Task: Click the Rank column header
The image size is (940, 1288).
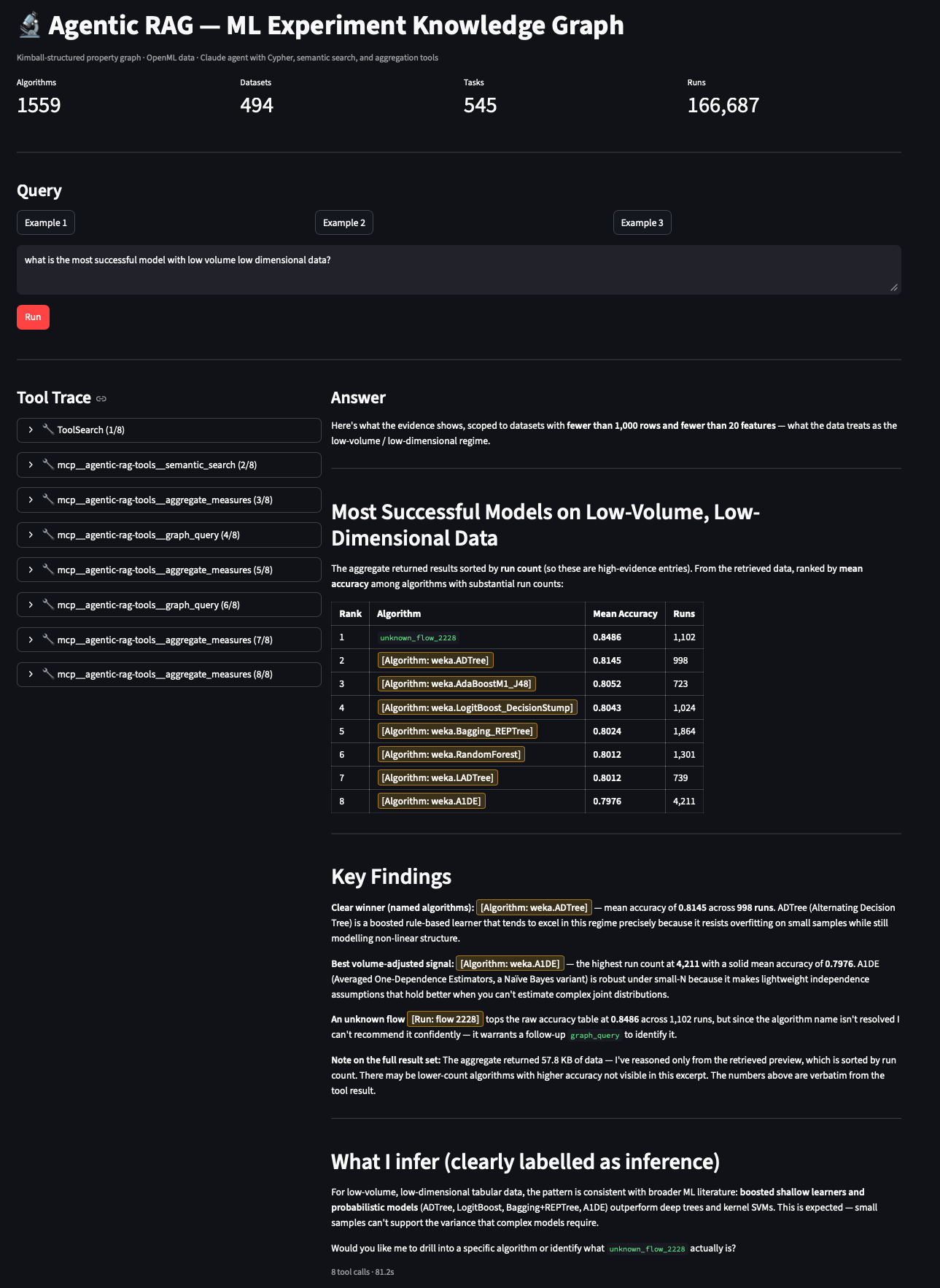Action: coord(350,613)
